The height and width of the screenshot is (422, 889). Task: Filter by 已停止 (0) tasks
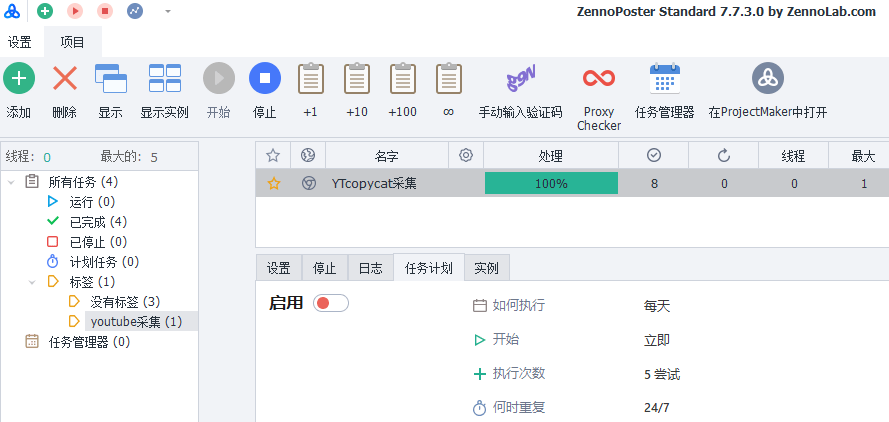tap(98, 242)
